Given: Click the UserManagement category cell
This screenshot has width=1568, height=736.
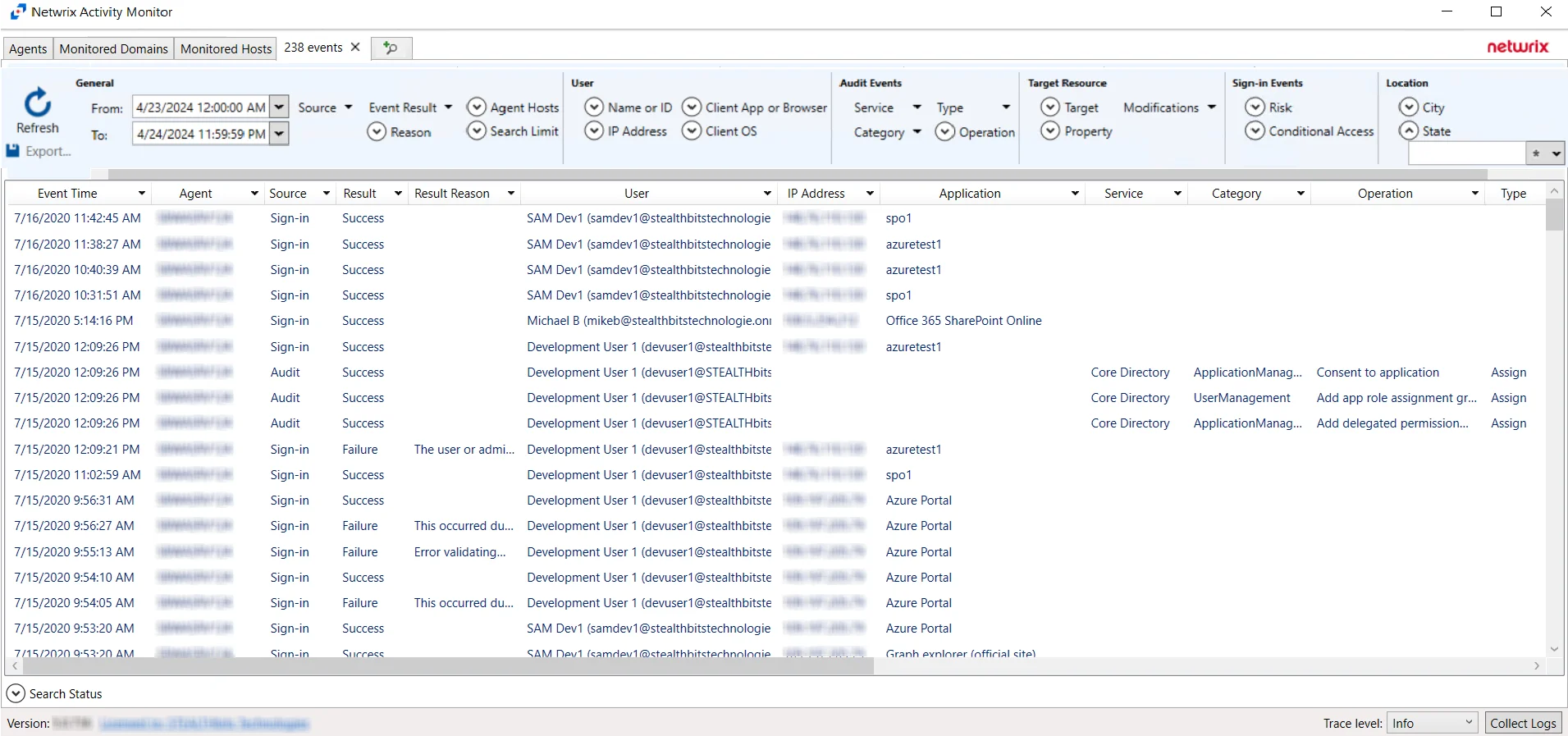Looking at the screenshot, I should [x=1241, y=398].
